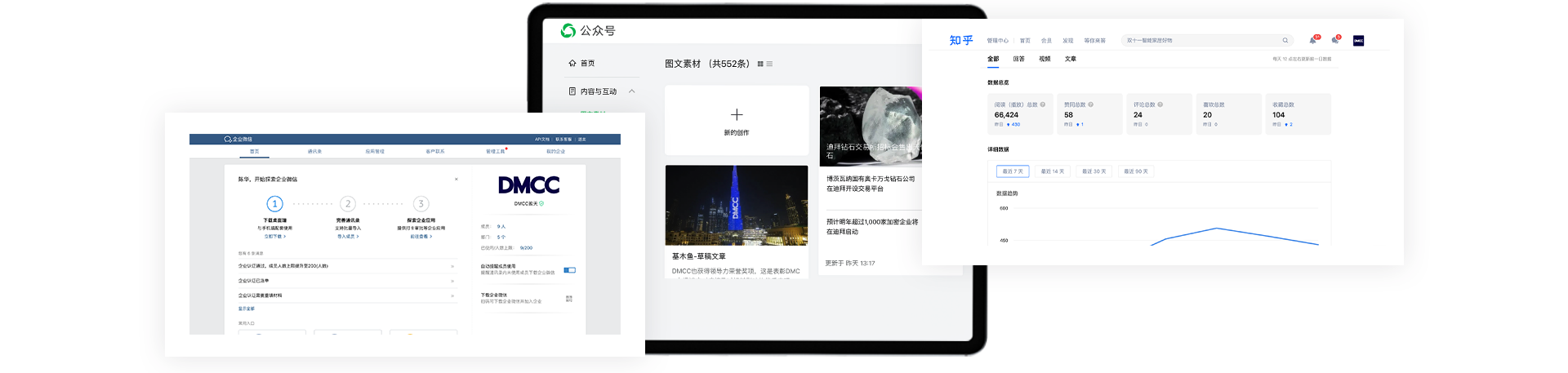Select the 全部 tab in 知乎
This screenshot has width=1568, height=373.
(993, 59)
